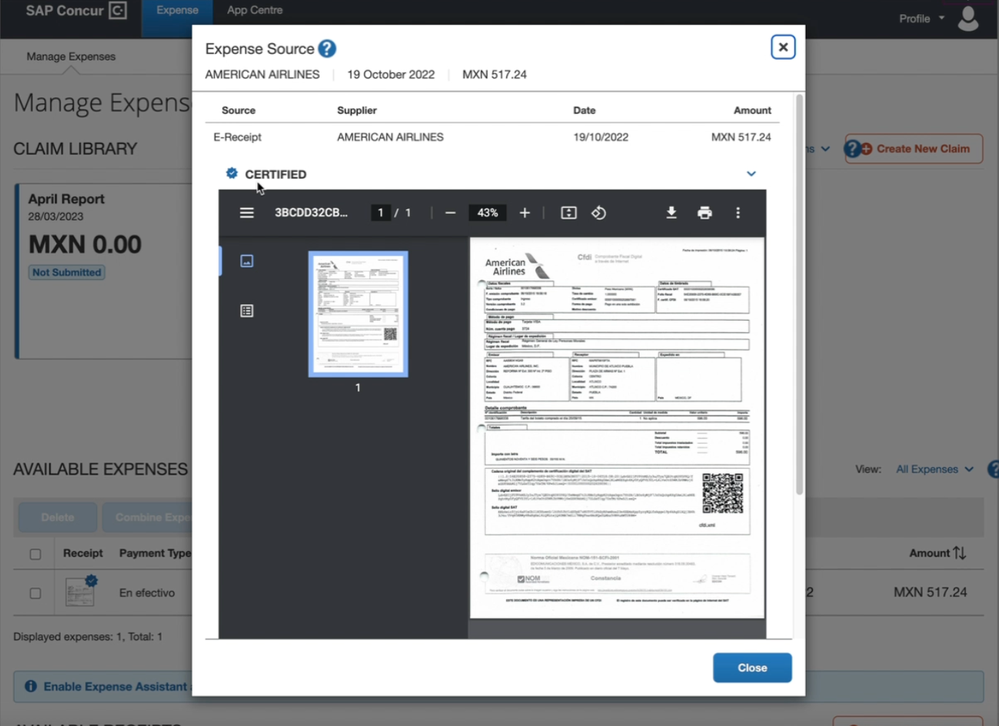Show document outline in PDF sidebar

[247, 311]
